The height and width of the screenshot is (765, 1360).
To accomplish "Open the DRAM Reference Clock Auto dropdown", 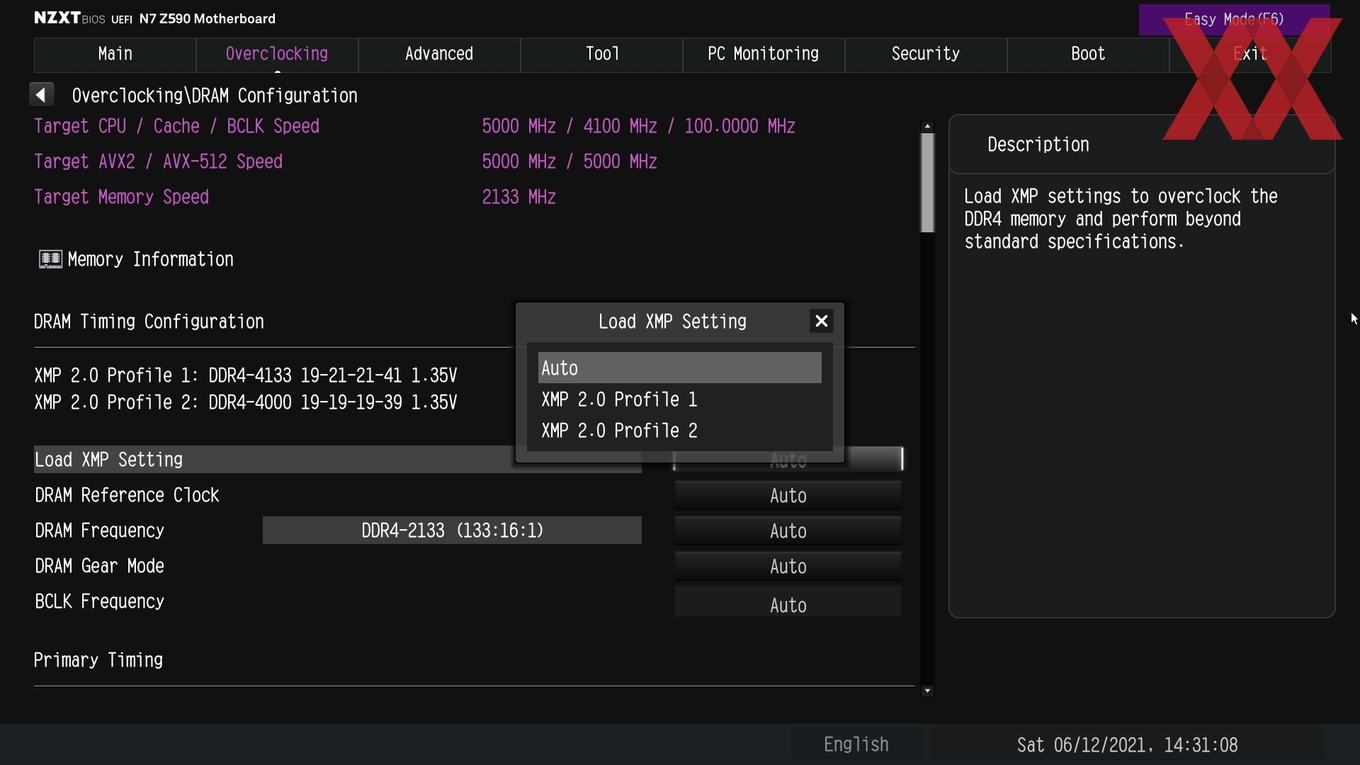I will (788, 495).
